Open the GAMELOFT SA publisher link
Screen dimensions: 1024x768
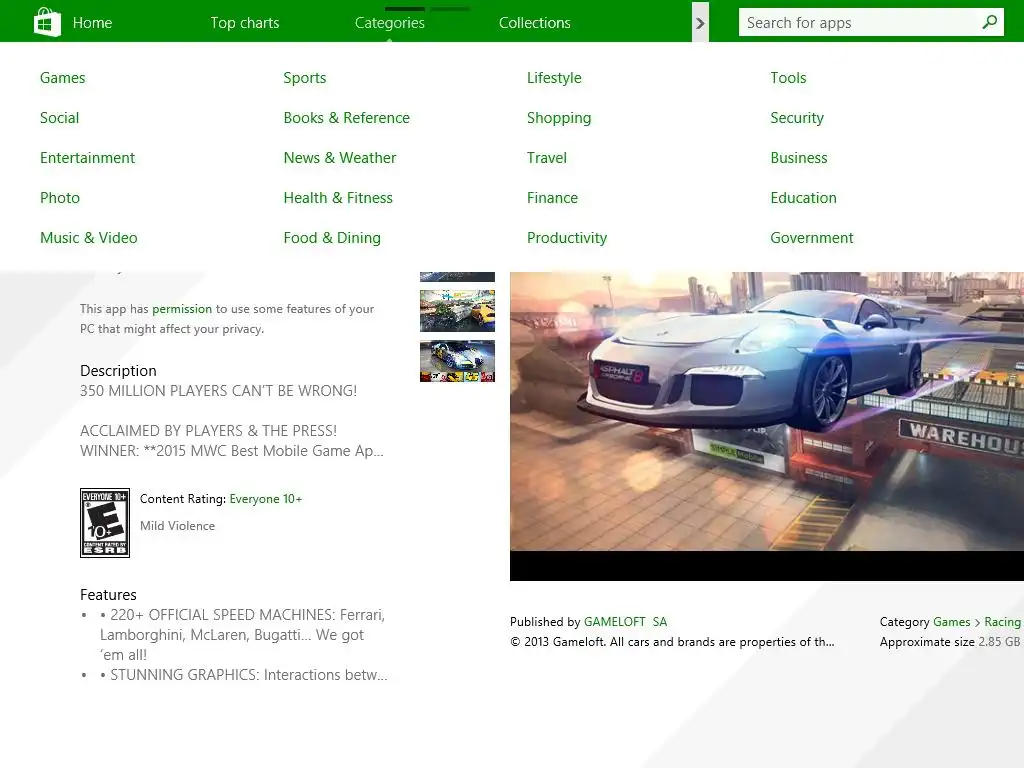[x=626, y=622]
